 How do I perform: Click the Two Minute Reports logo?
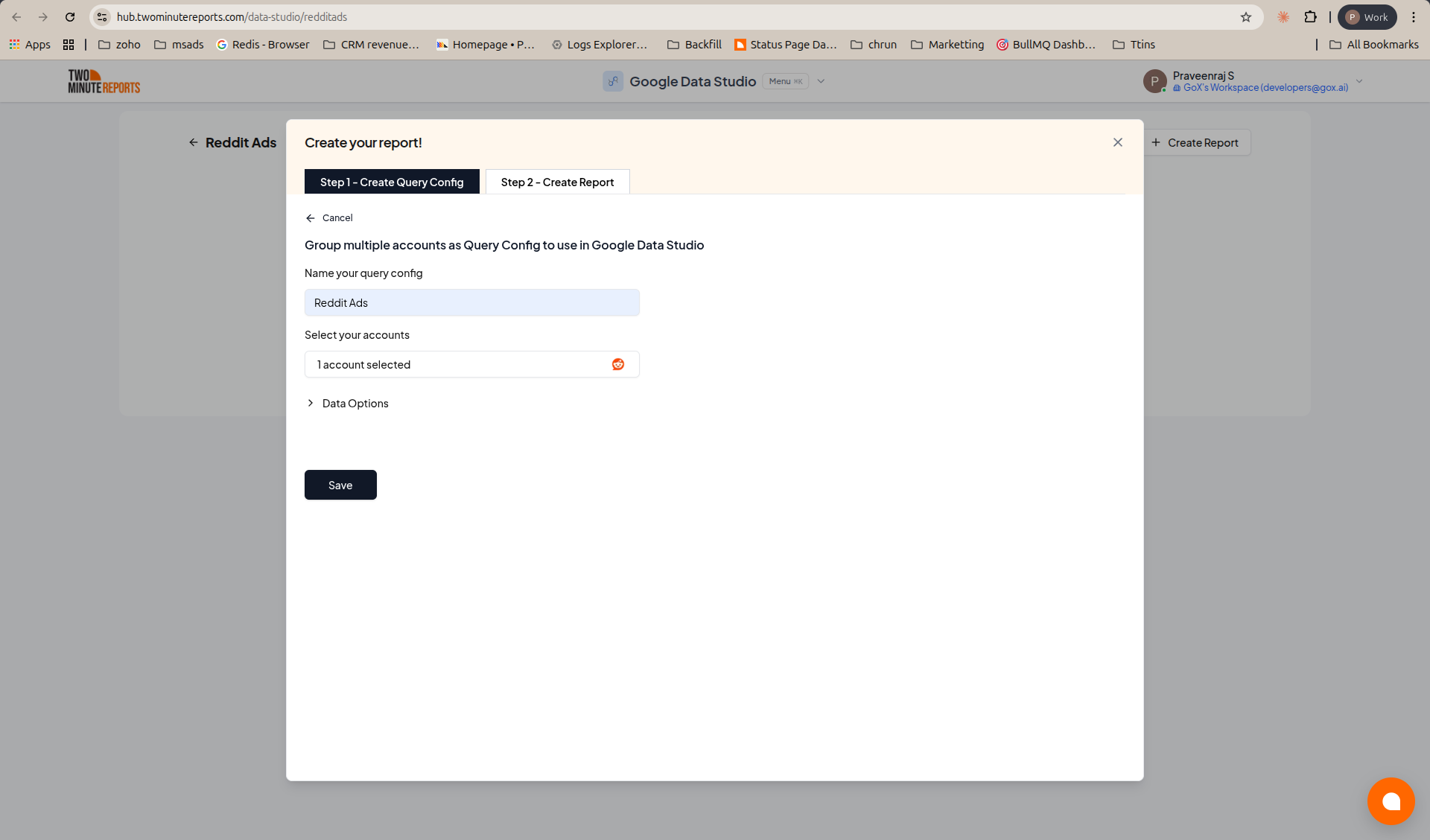pos(104,81)
